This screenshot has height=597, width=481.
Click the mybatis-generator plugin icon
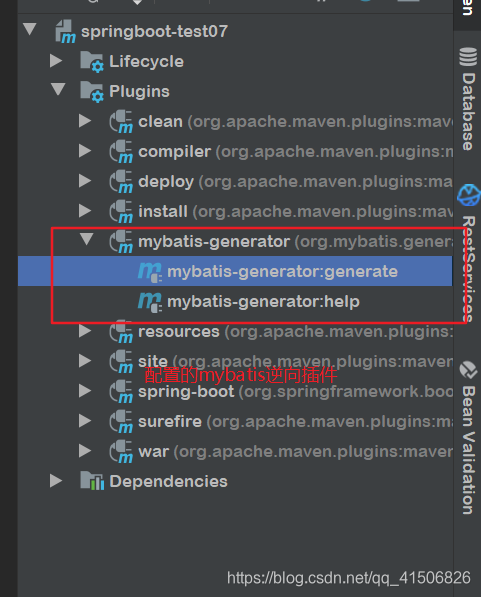coord(121,242)
